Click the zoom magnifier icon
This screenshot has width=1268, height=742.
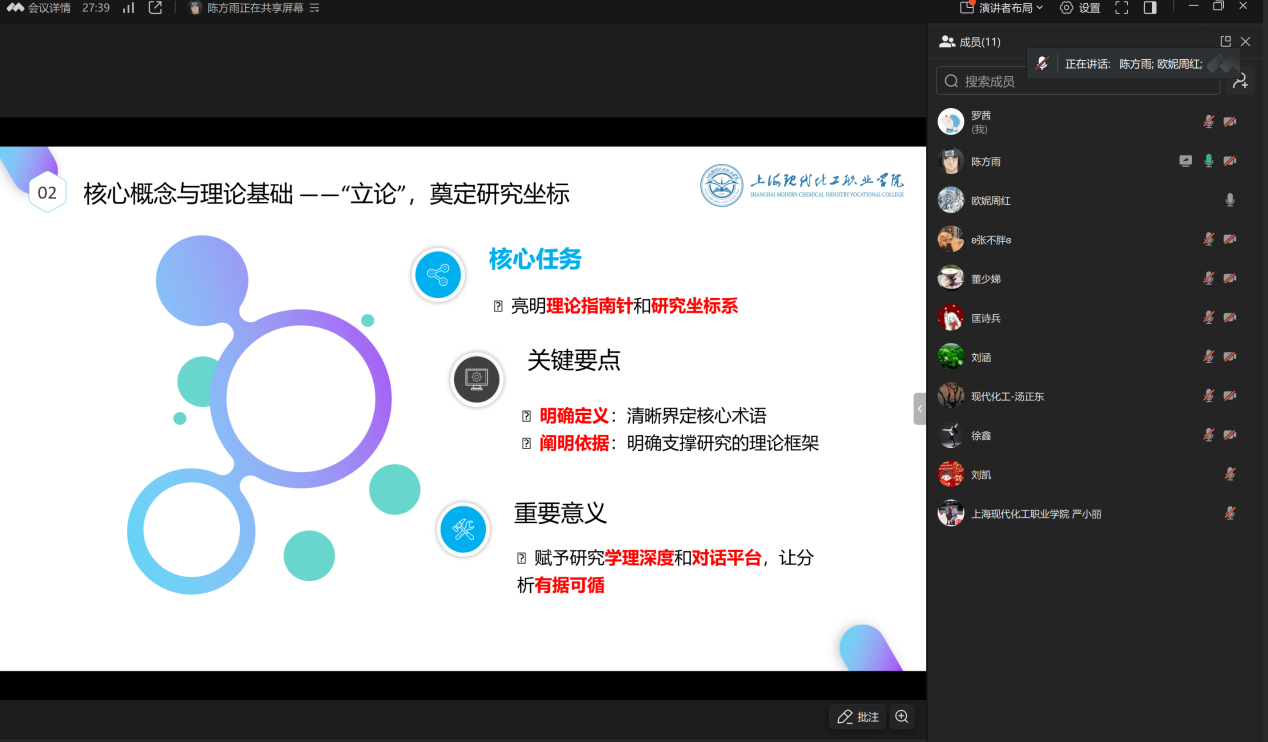[x=902, y=717]
